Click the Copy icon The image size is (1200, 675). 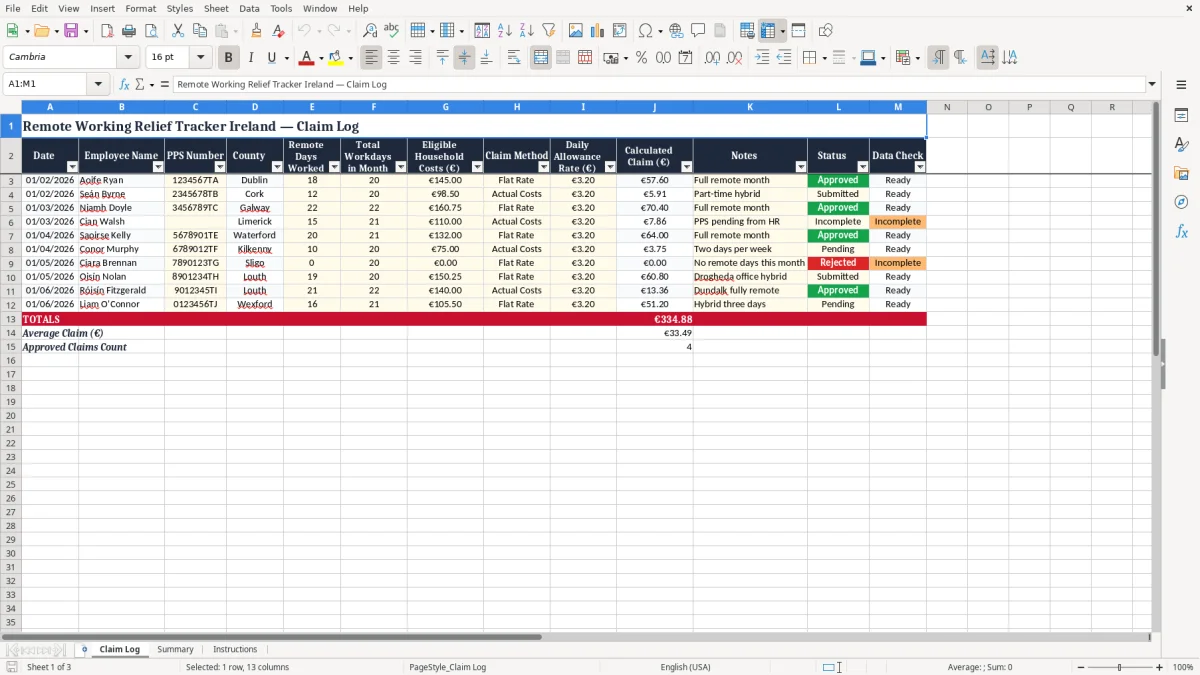(x=200, y=31)
